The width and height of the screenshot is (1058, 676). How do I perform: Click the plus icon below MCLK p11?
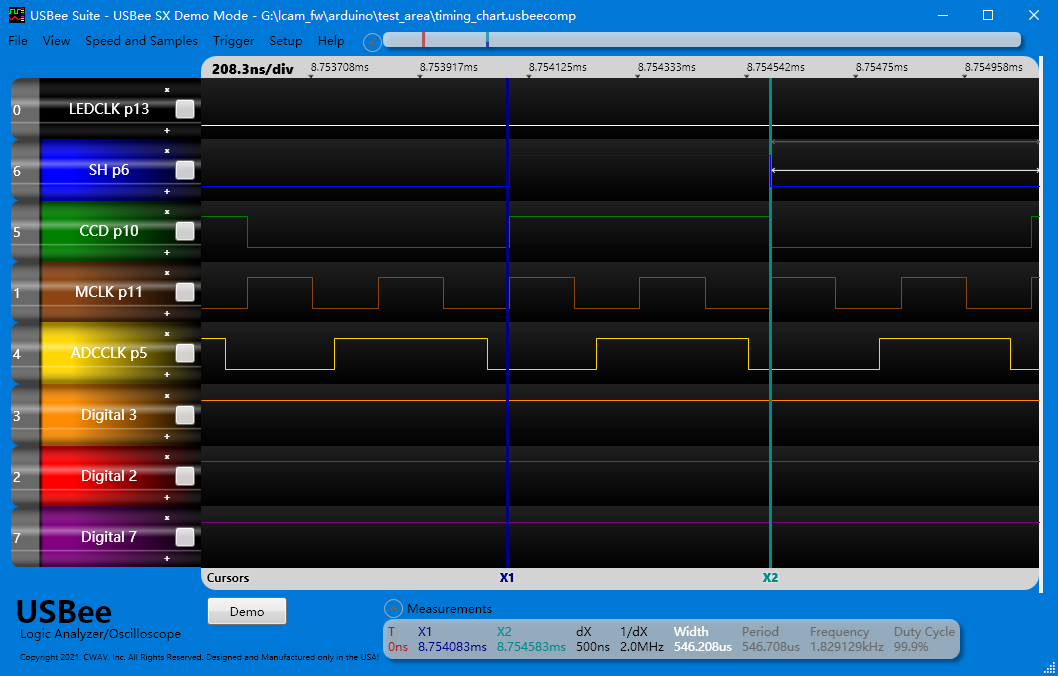point(167,313)
